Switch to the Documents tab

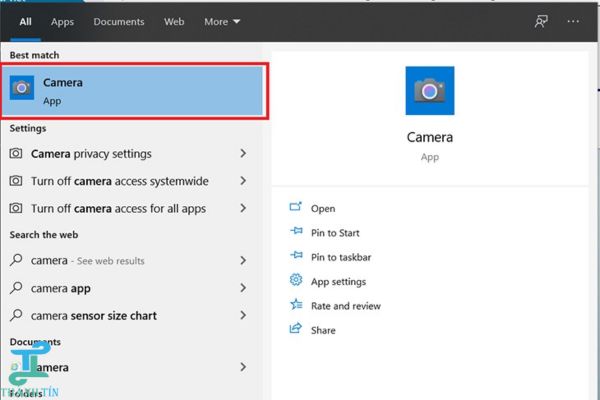pyautogui.click(x=118, y=21)
